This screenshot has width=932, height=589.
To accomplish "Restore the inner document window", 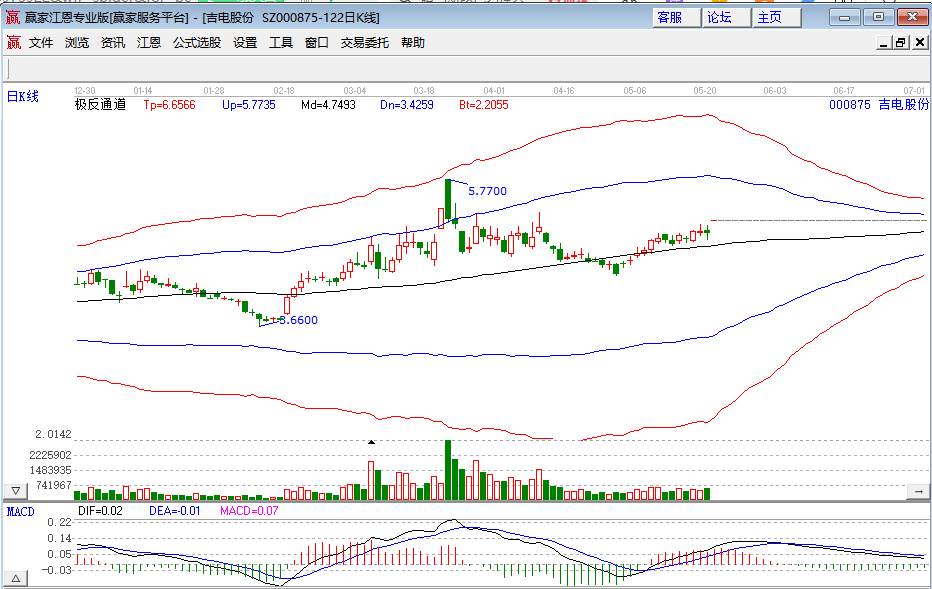I will click(900, 42).
